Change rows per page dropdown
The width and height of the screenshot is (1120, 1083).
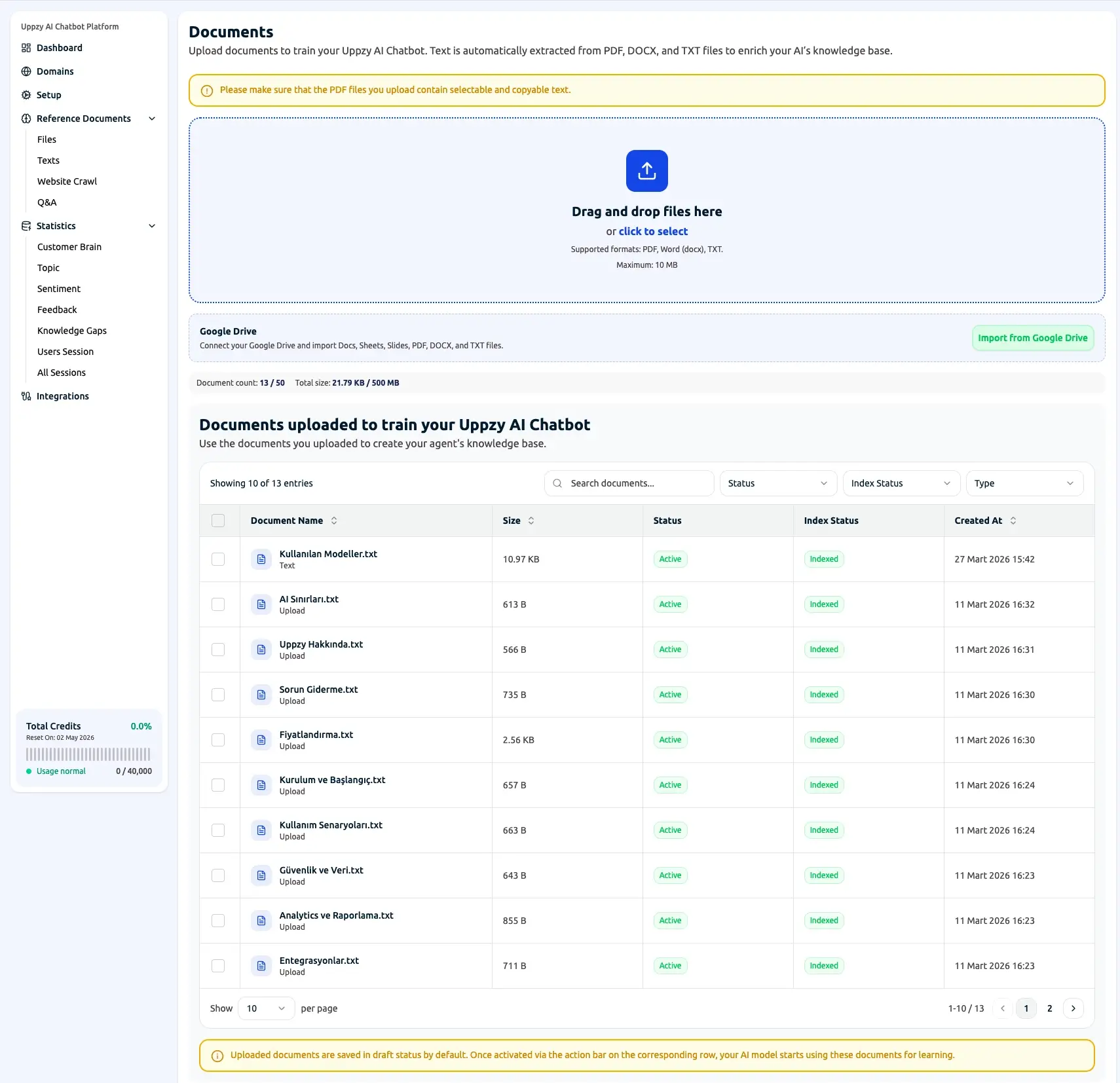[266, 1008]
